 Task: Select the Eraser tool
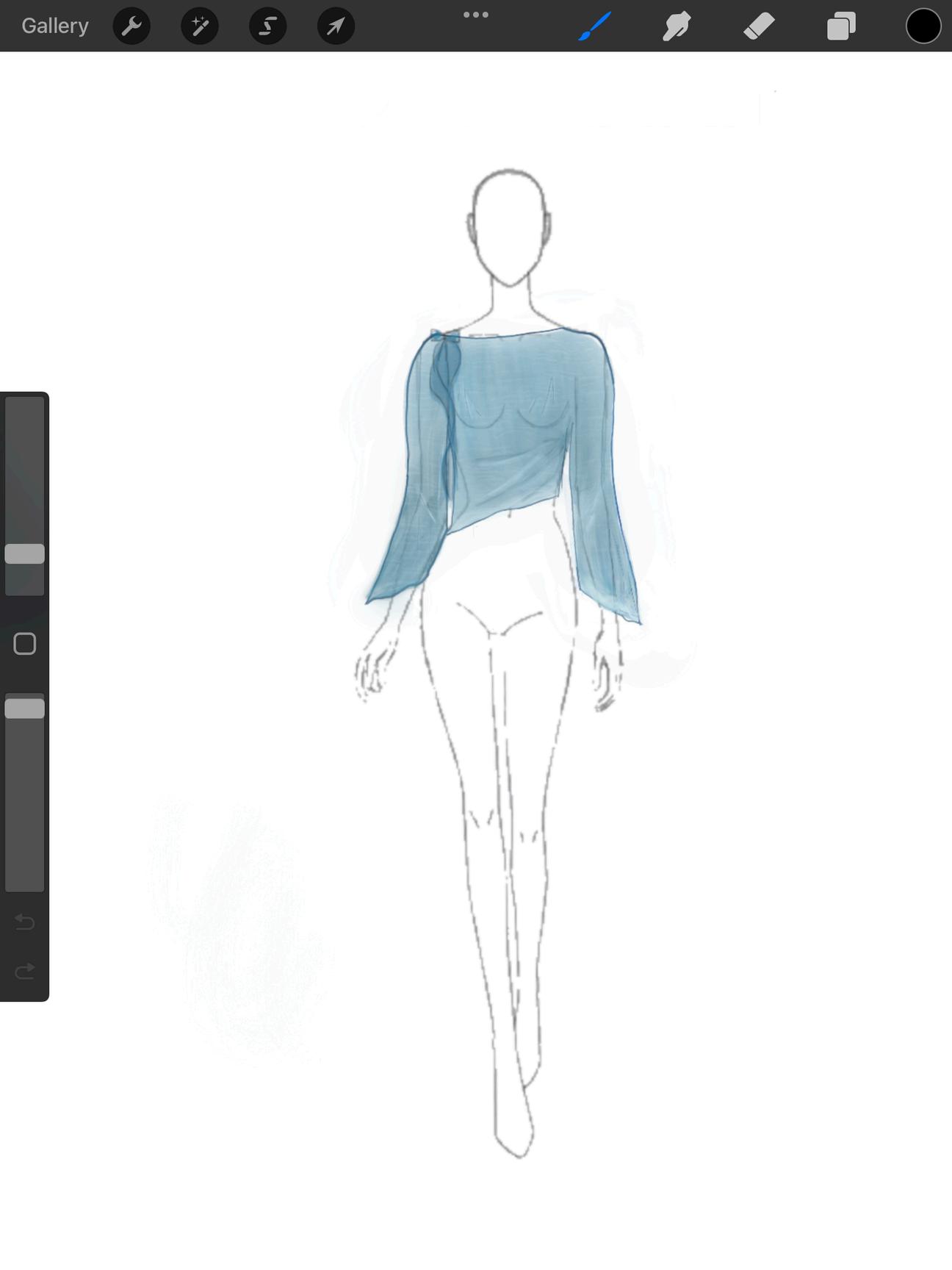click(759, 26)
